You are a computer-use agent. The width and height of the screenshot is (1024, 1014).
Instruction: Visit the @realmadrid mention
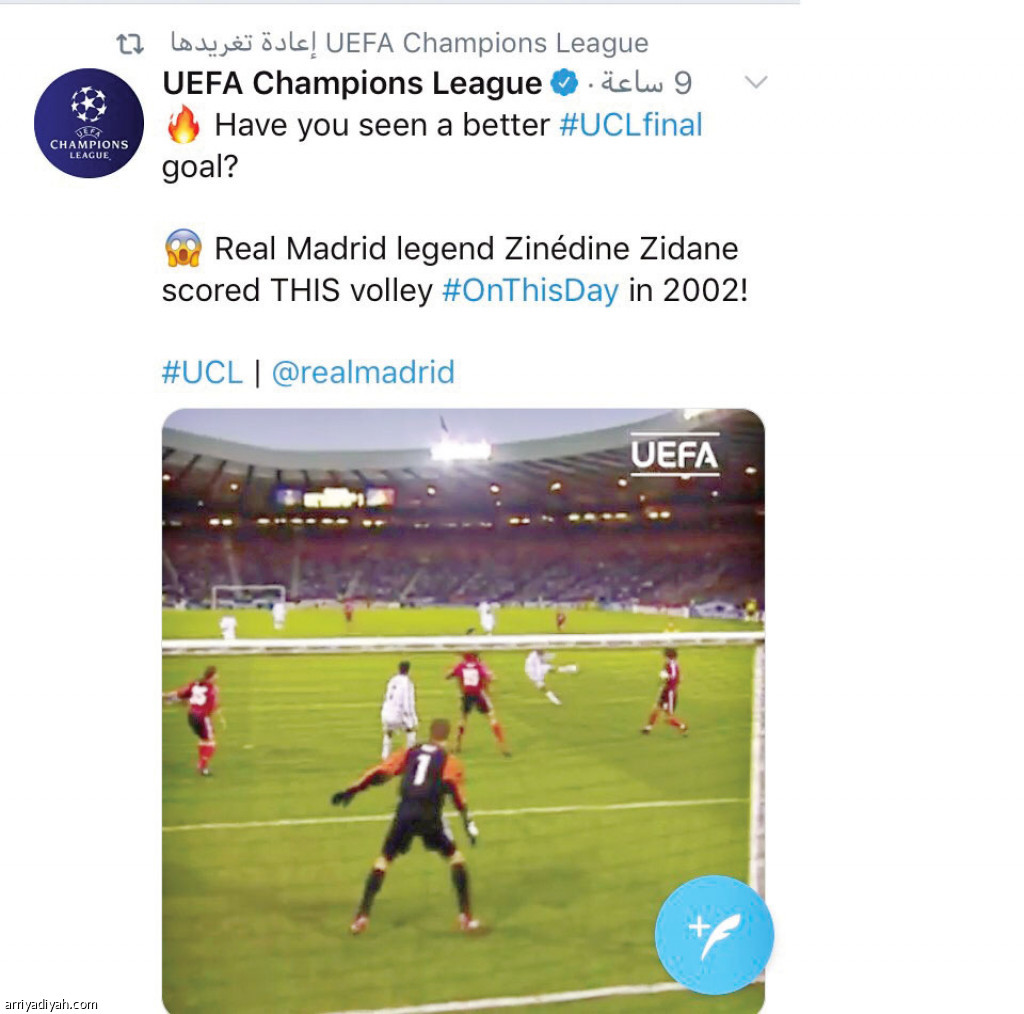click(x=363, y=372)
